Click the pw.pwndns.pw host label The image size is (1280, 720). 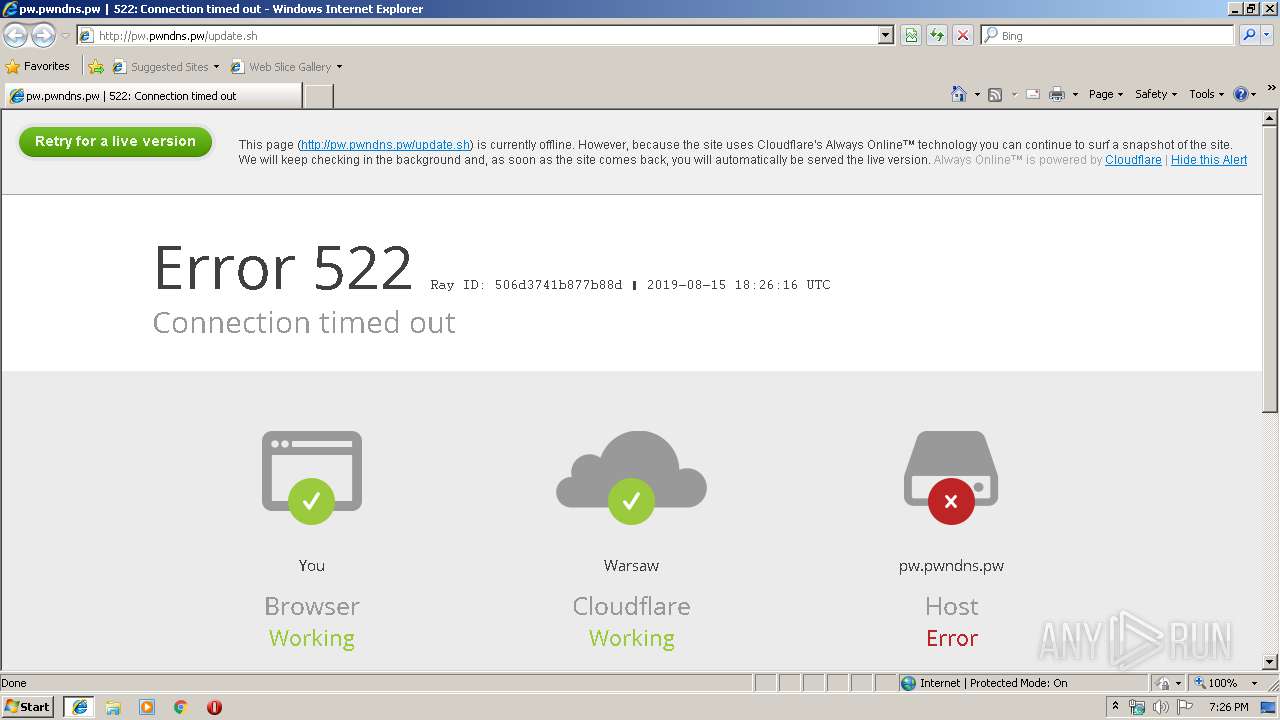click(x=951, y=566)
